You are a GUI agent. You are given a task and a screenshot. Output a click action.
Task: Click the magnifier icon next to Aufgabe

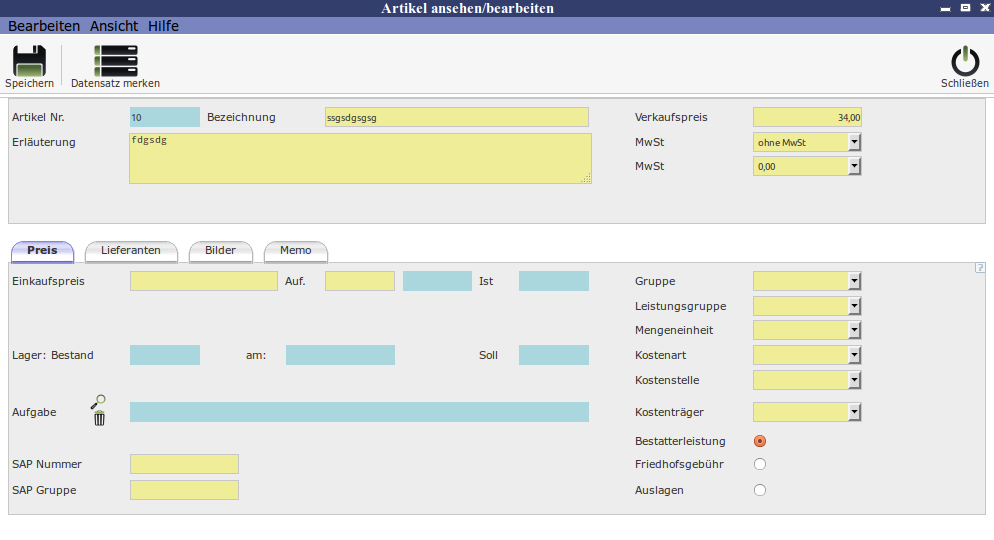coord(98,402)
